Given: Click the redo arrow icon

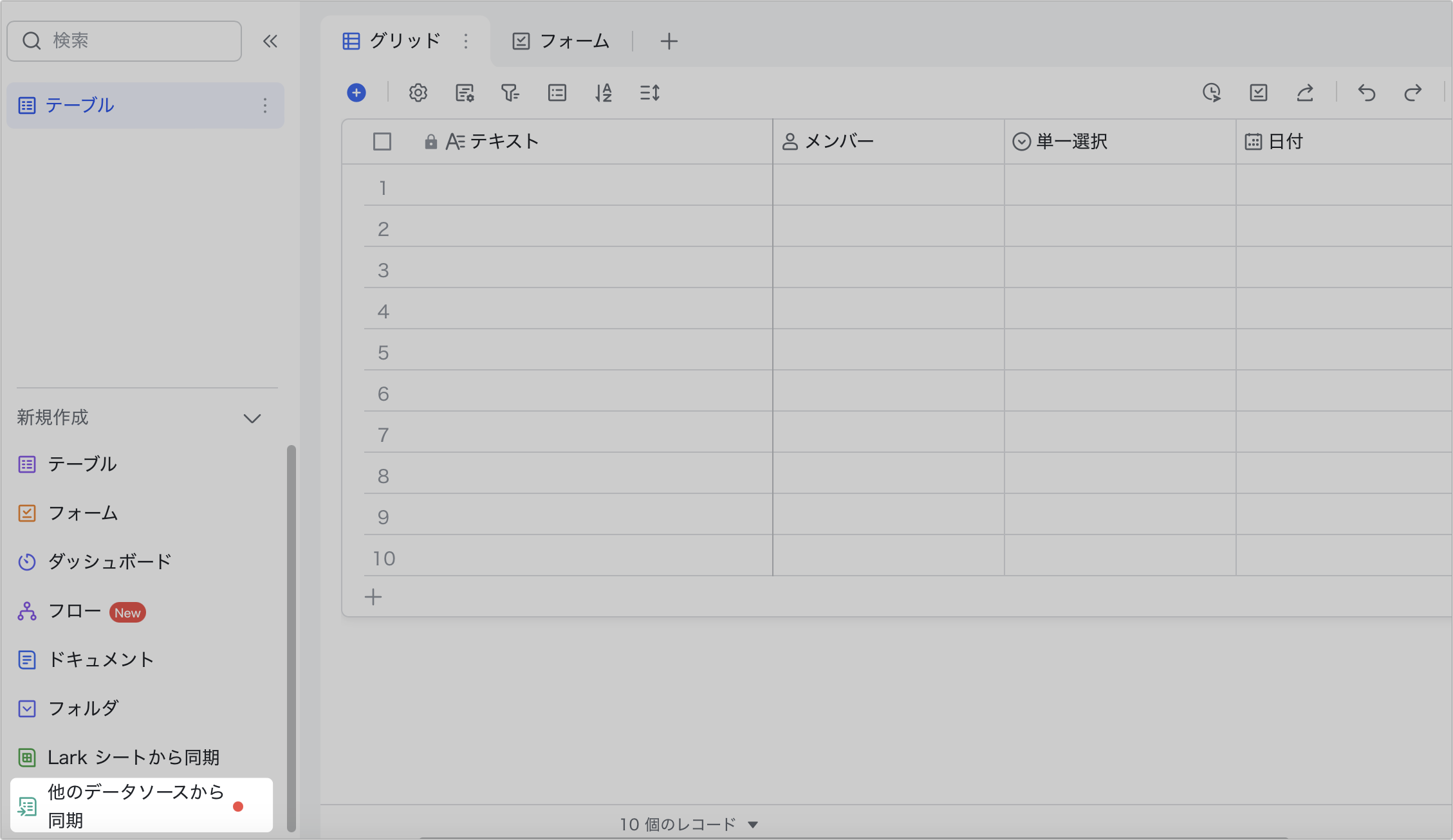Looking at the screenshot, I should click(1412, 93).
